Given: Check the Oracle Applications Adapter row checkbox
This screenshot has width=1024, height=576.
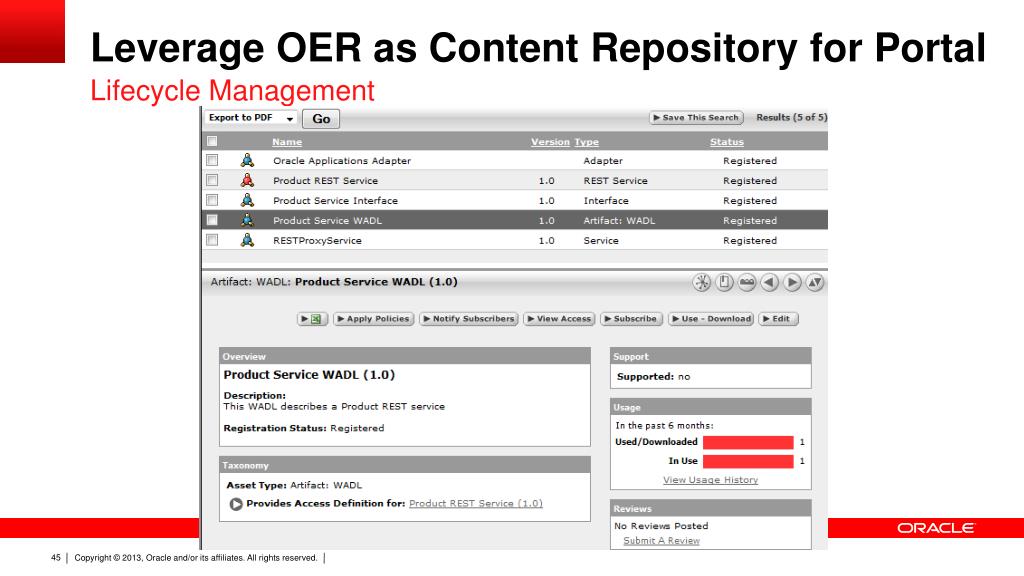Looking at the screenshot, I should 212,160.
